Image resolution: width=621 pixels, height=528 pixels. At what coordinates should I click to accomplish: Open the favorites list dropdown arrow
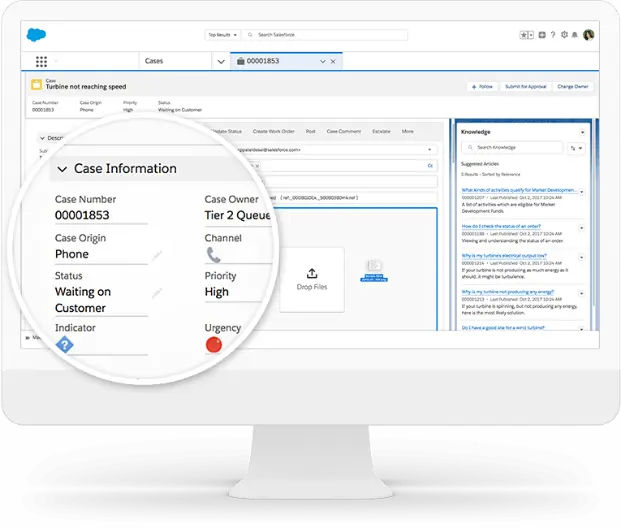tap(531, 35)
